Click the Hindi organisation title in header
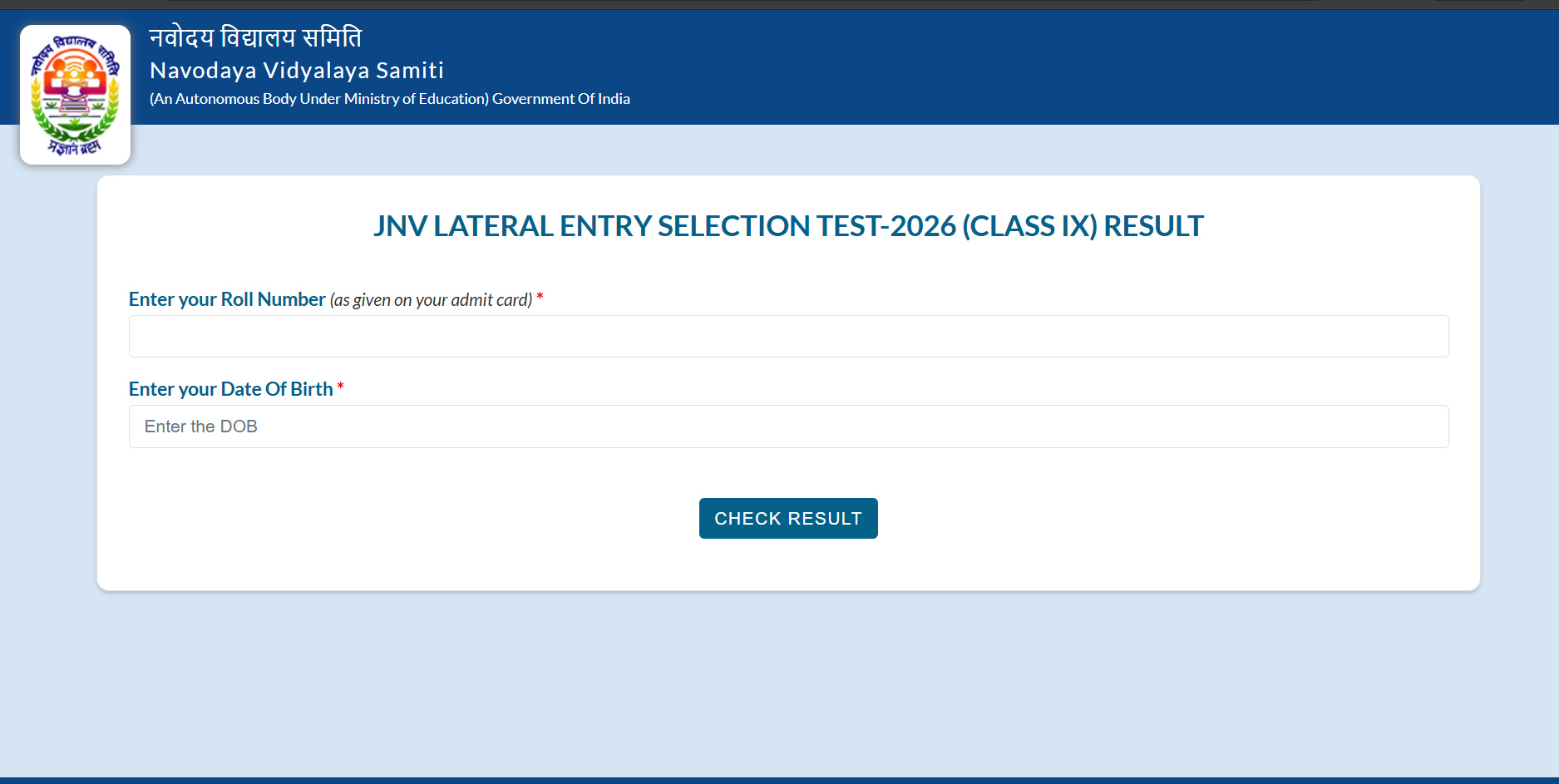 tap(255, 37)
